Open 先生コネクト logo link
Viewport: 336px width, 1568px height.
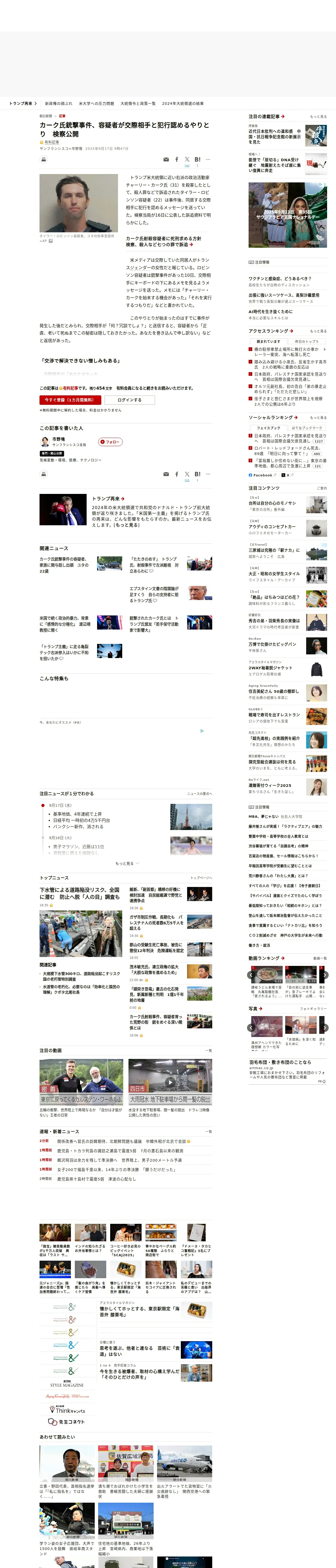pyautogui.click(x=66, y=1422)
